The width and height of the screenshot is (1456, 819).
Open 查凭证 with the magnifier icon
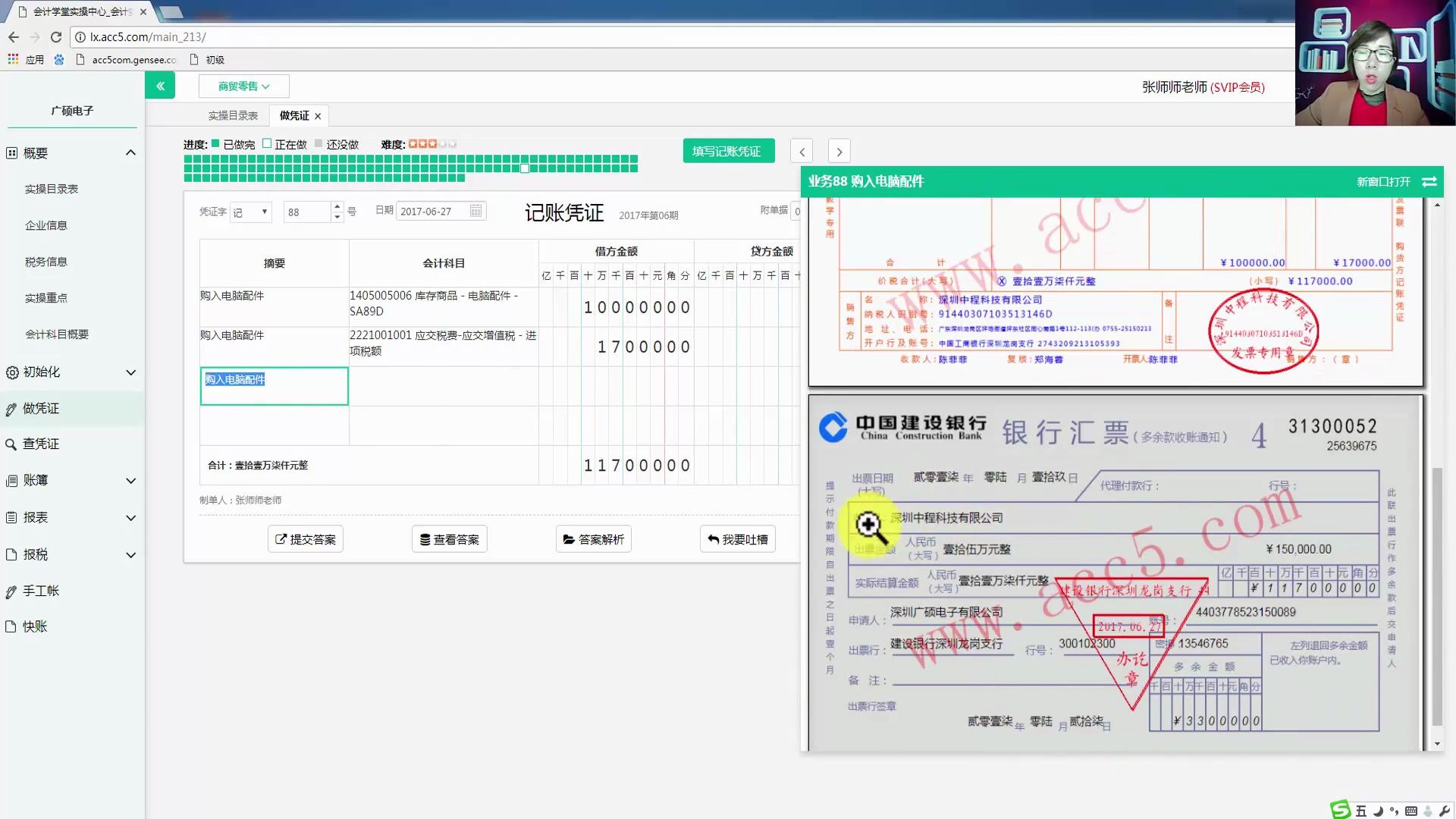click(x=11, y=444)
